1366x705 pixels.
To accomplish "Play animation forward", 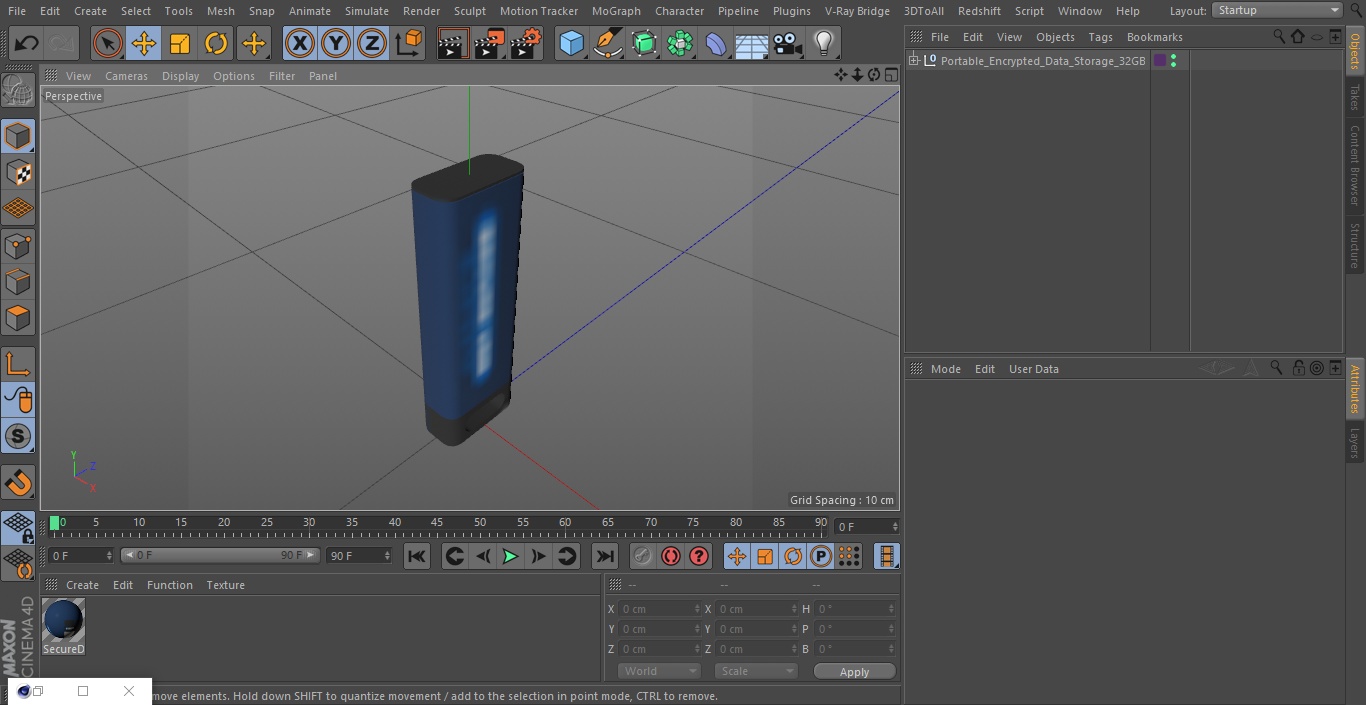I will pyautogui.click(x=510, y=556).
